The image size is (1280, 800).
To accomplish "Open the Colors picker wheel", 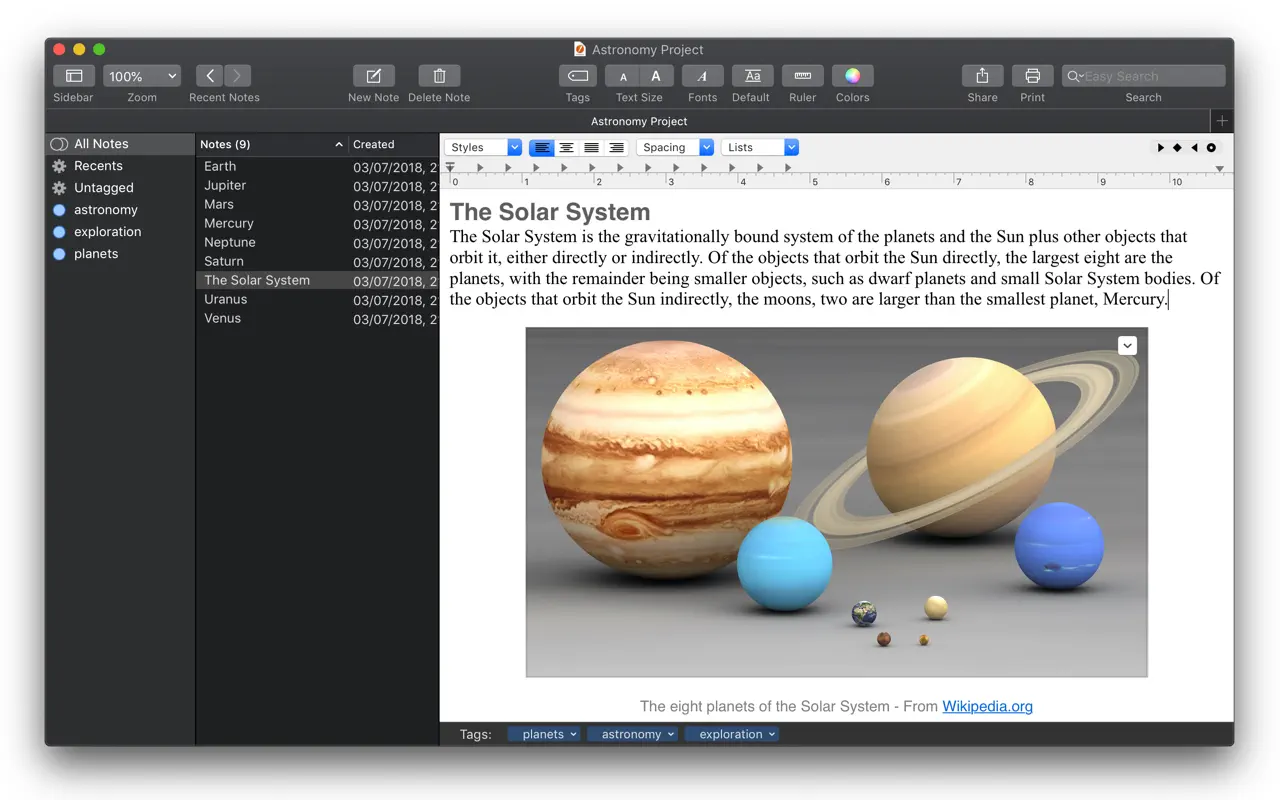I will point(852,76).
